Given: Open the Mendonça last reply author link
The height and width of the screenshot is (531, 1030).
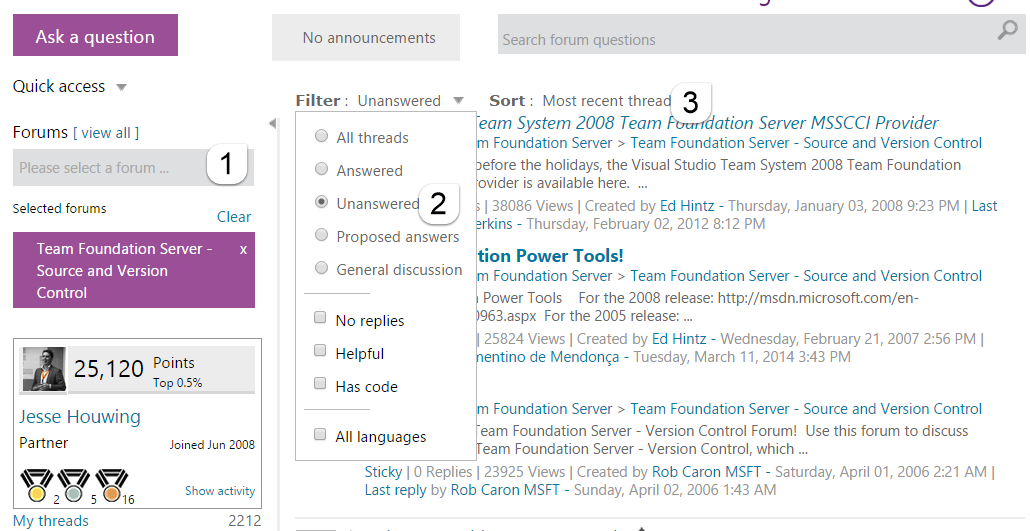Looking at the screenshot, I should click(548, 357).
